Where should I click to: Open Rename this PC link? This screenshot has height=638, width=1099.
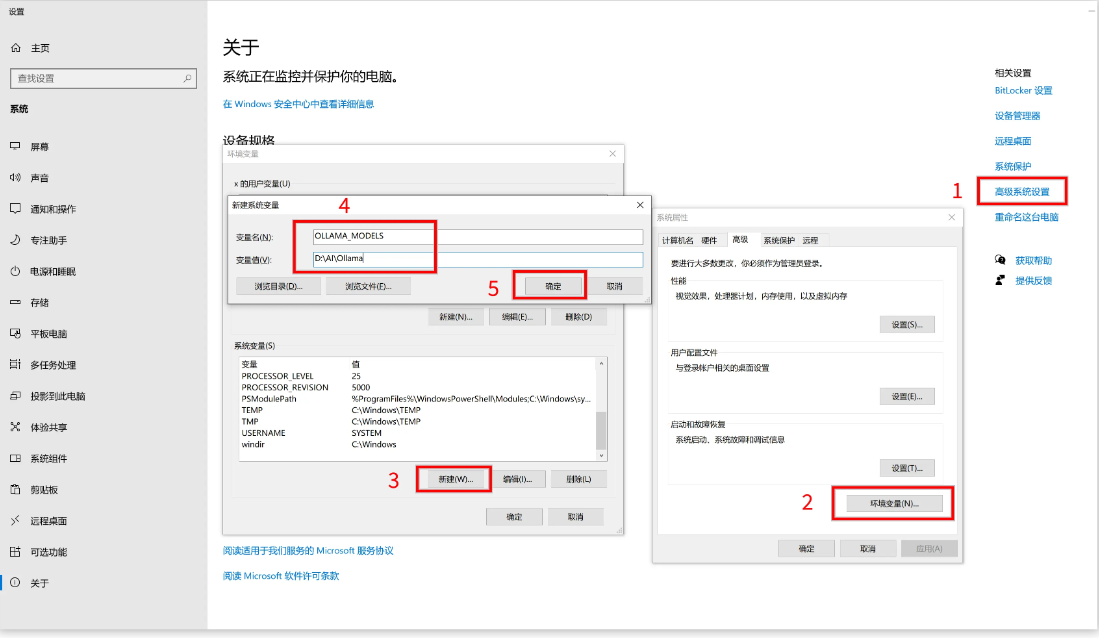pos(1026,217)
